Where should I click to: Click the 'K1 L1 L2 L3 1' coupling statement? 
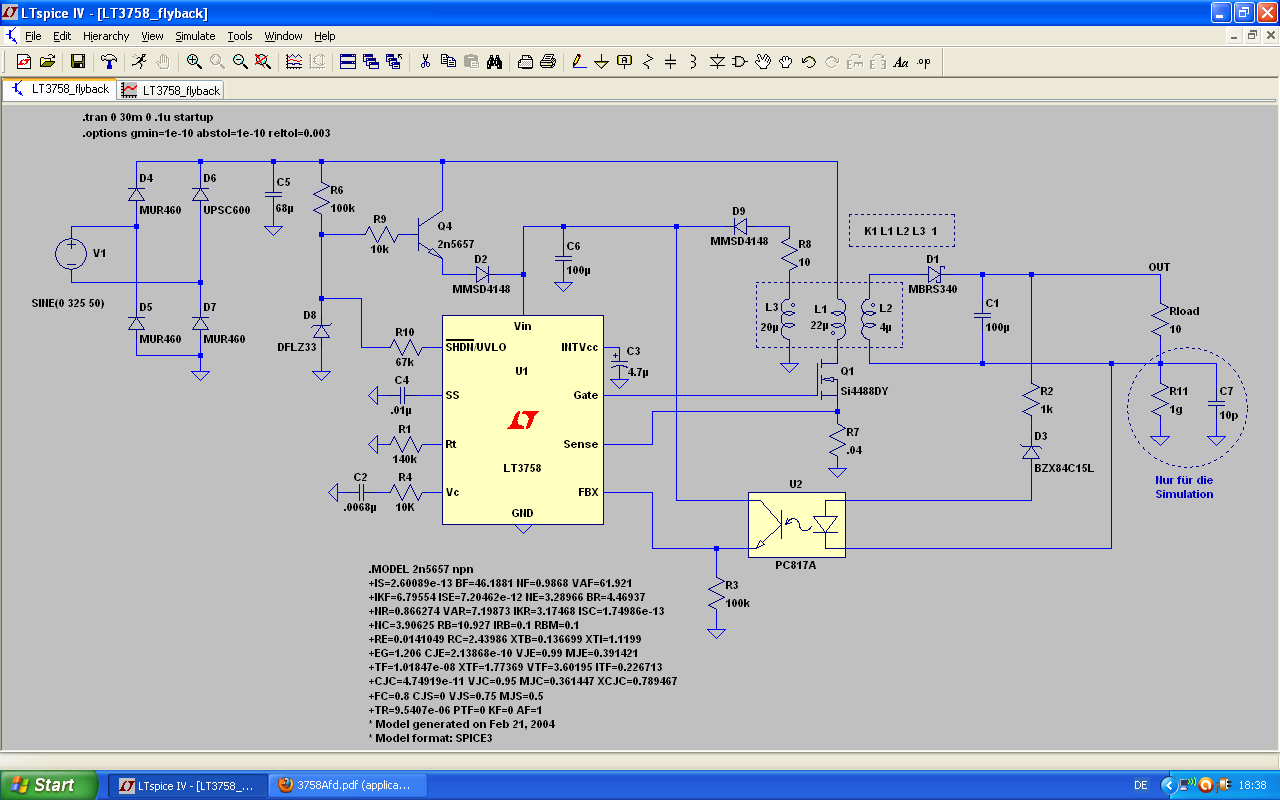901,231
